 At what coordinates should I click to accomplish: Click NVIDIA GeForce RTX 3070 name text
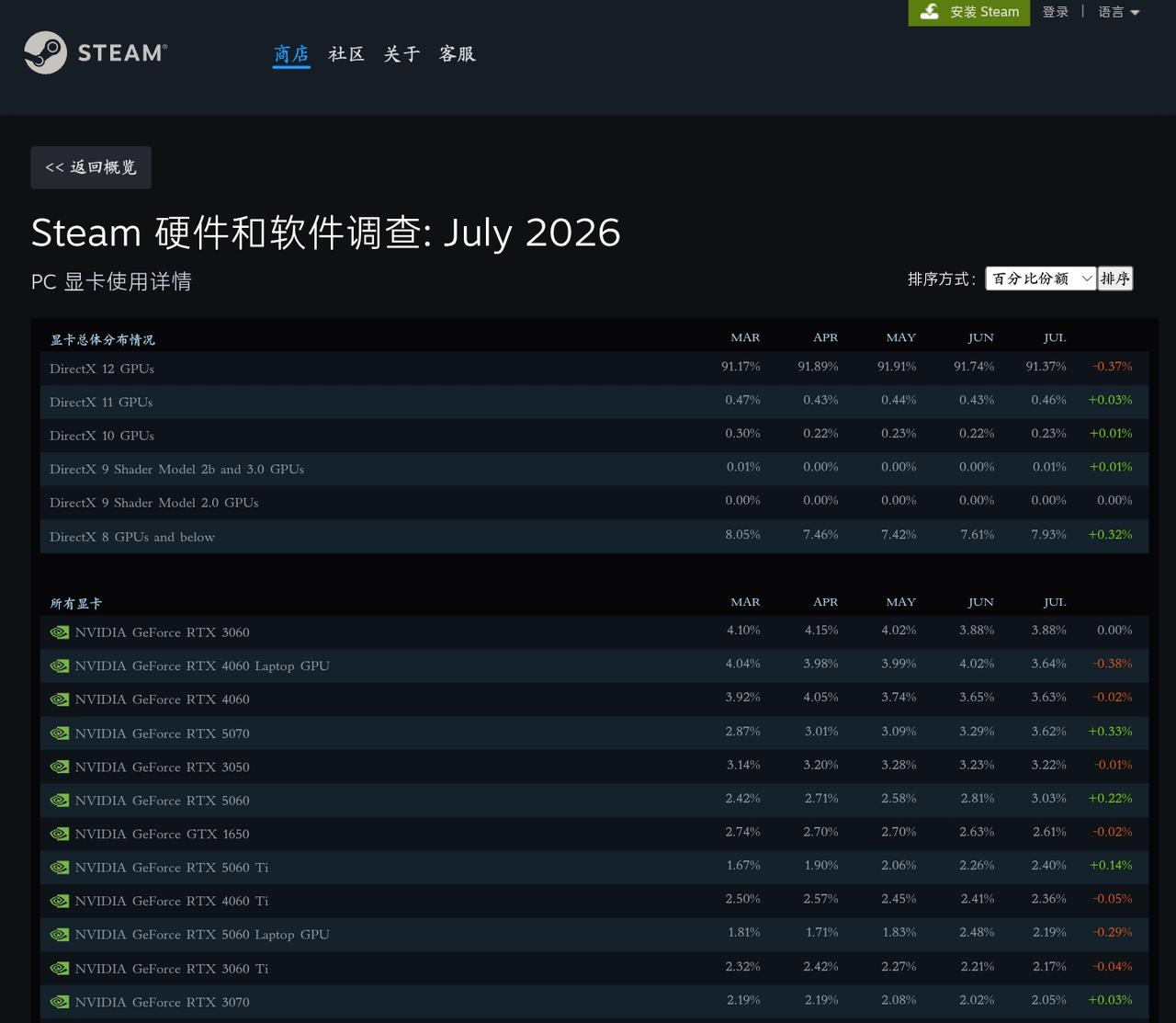pos(163,1002)
